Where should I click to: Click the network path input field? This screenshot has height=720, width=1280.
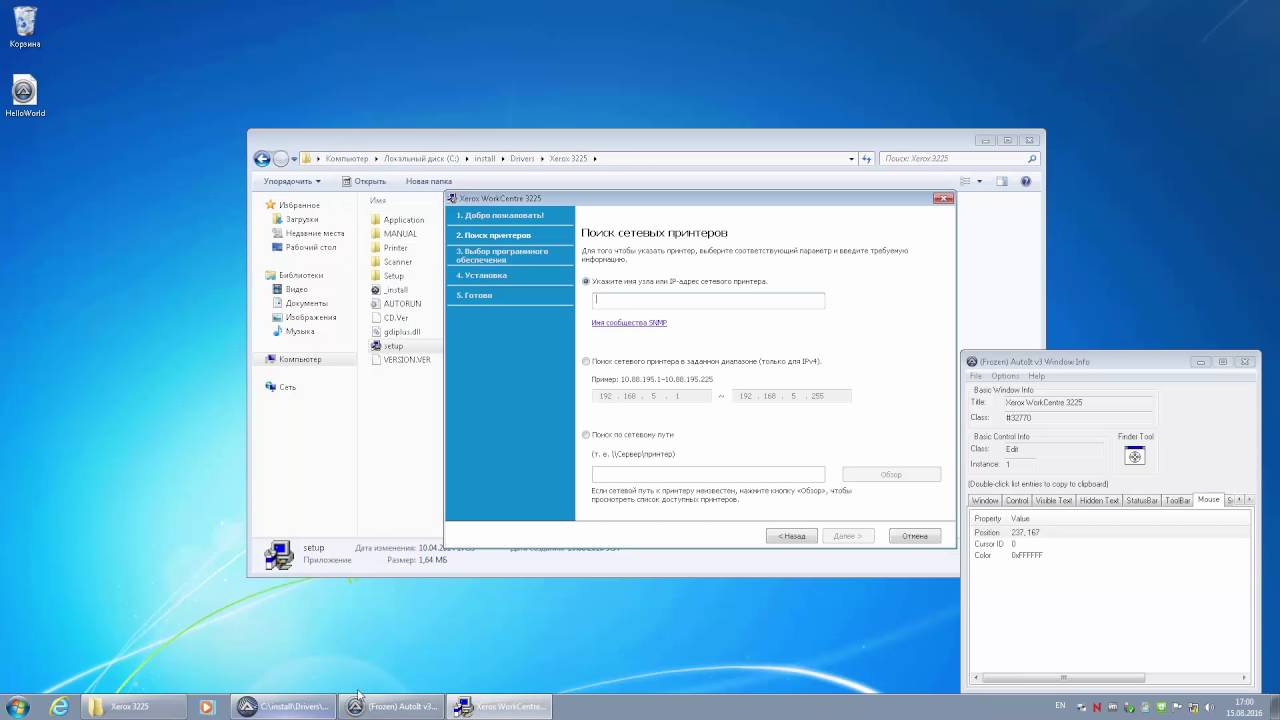708,474
